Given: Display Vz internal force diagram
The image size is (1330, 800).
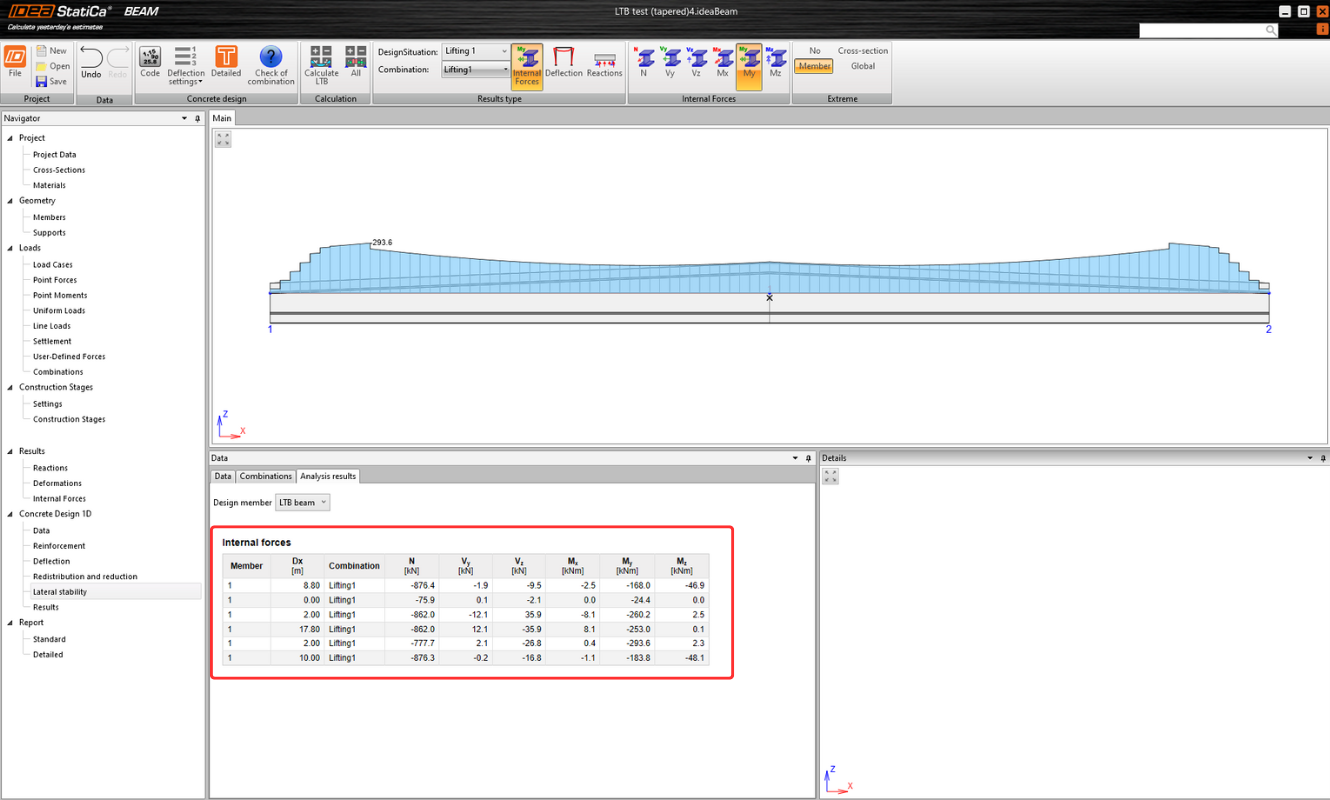Looking at the screenshot, I should click(696, 62).
